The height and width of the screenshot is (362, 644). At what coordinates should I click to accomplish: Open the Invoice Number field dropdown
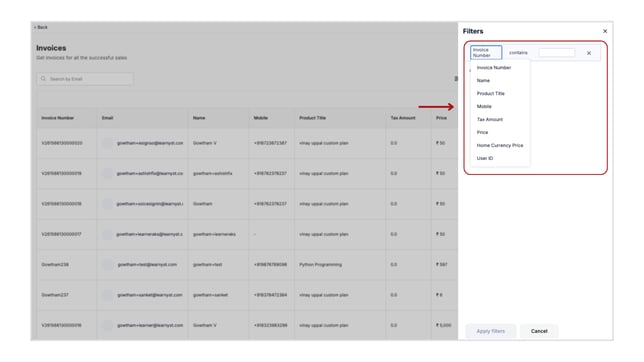pyautogui.click(x=486, y=53)
